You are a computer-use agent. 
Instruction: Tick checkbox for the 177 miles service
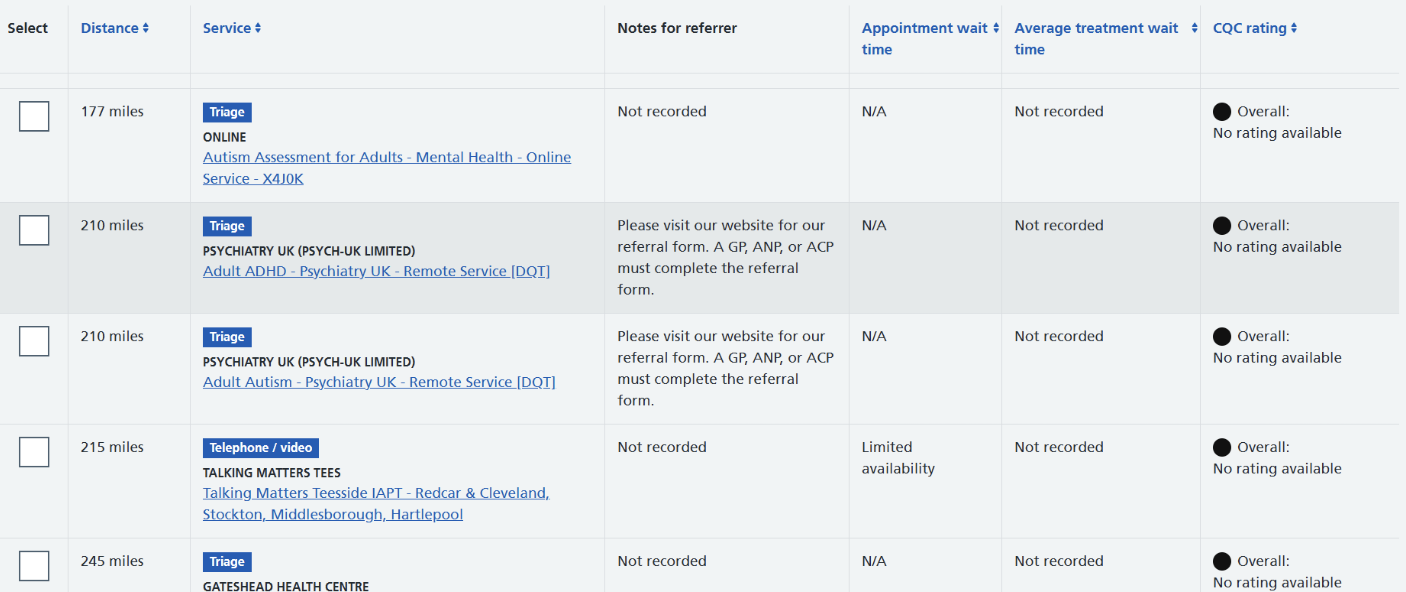point(34,116)
